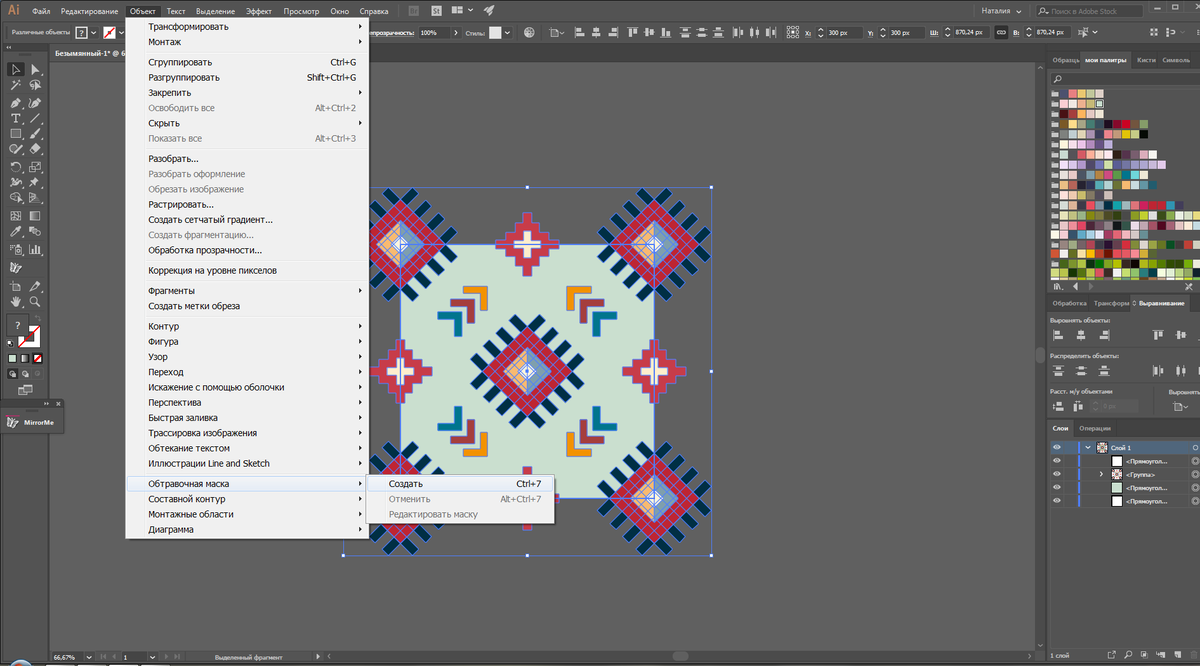Screen dimensions: 1200x666
Task: Activate the Zoom tool
Action: (35, 301)
